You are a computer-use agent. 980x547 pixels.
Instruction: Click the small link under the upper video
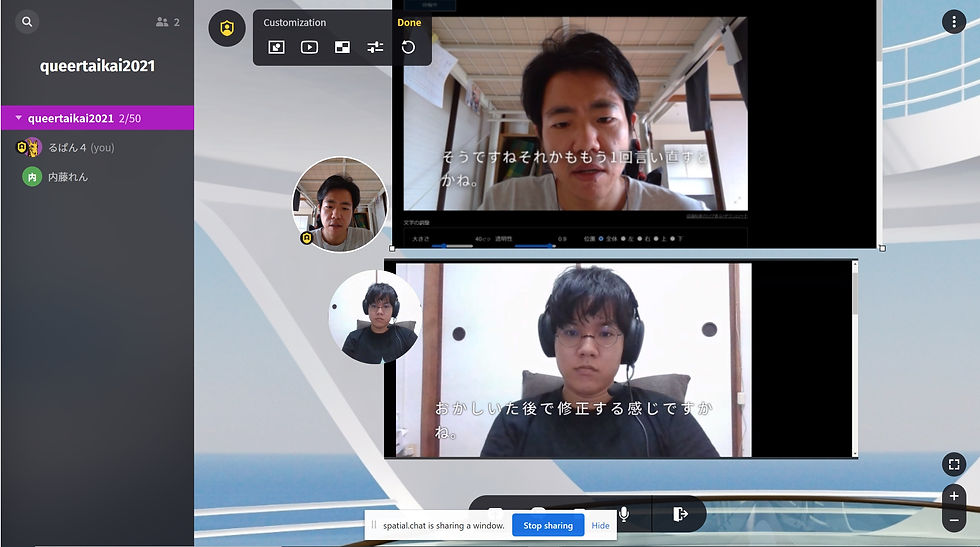click(716, 216)
